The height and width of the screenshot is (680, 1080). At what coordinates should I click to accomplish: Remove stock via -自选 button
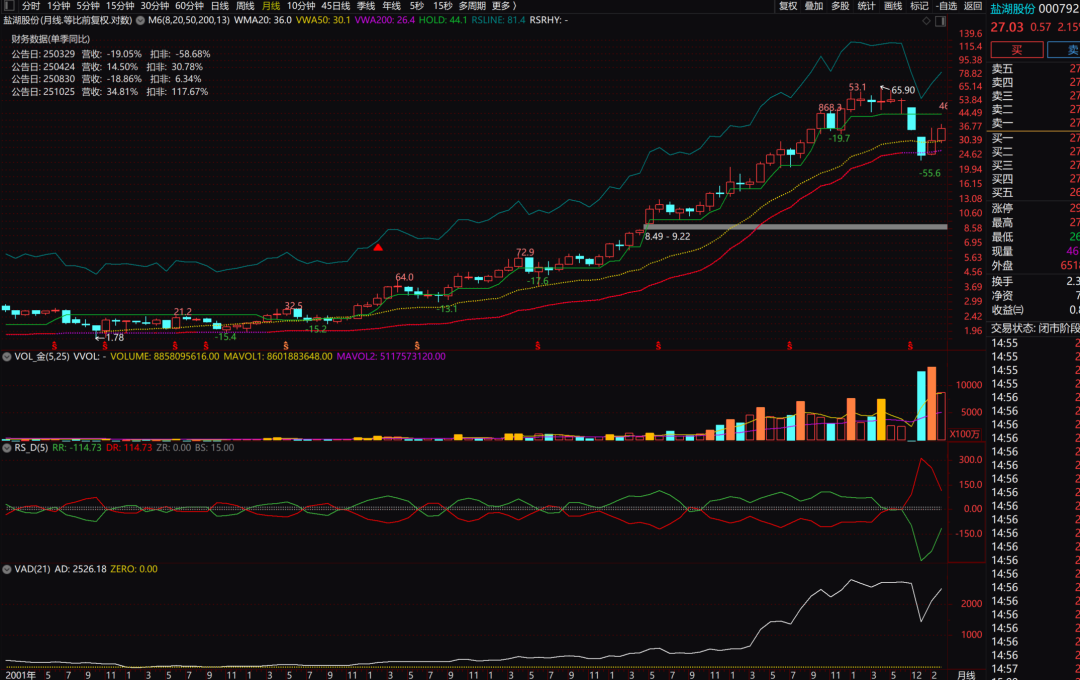coord(947,6)
